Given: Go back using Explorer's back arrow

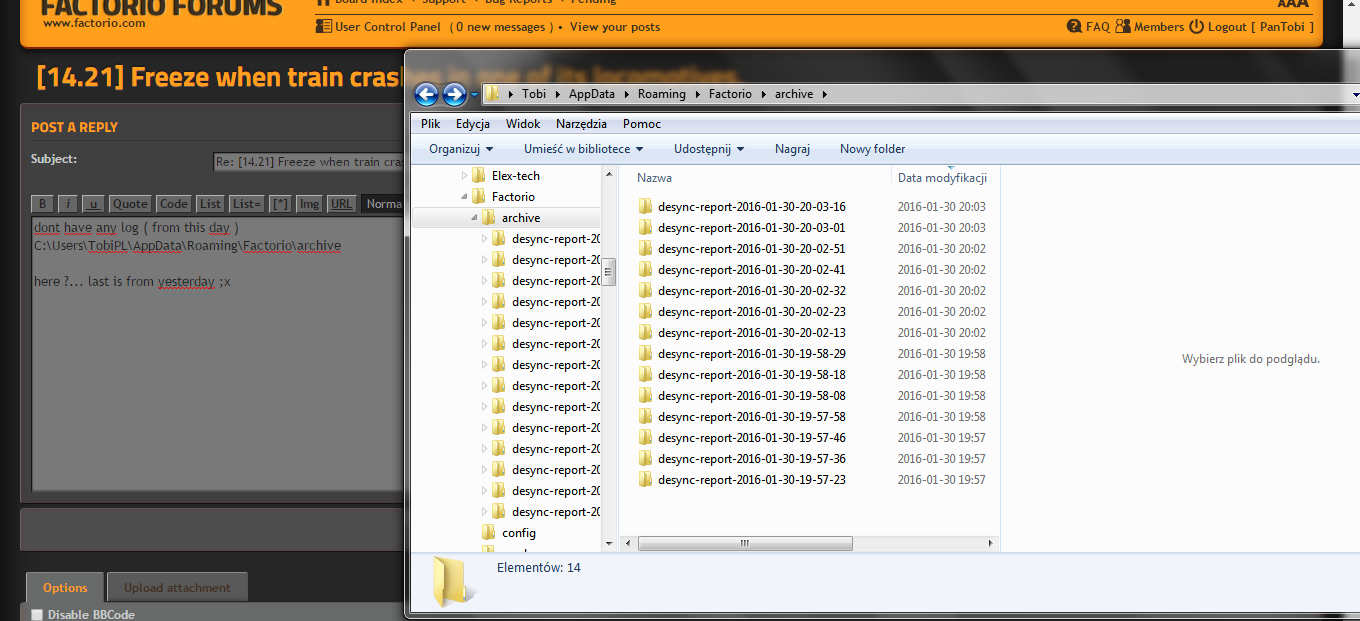Looking at the screenshot, I should point(426,94).
